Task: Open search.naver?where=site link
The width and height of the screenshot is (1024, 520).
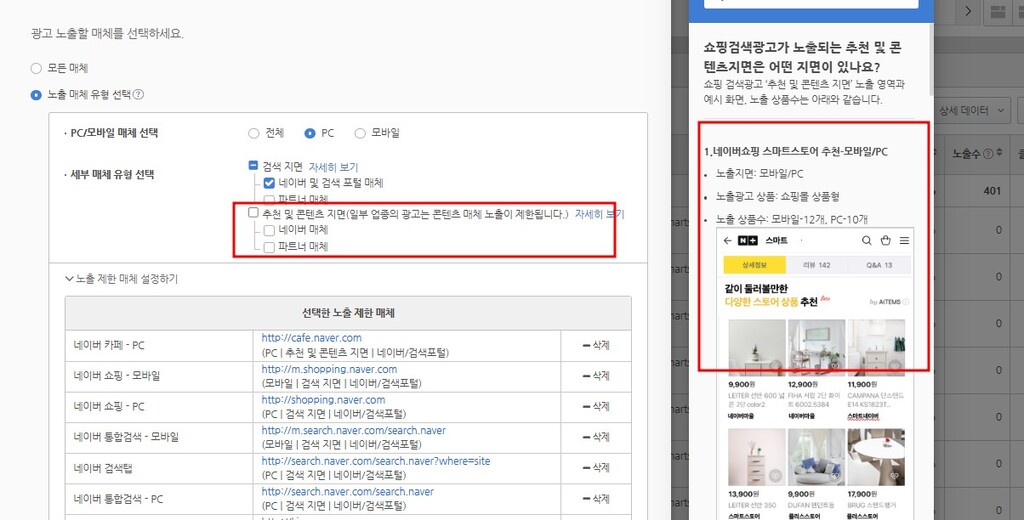Action: [x=376, y=461]
